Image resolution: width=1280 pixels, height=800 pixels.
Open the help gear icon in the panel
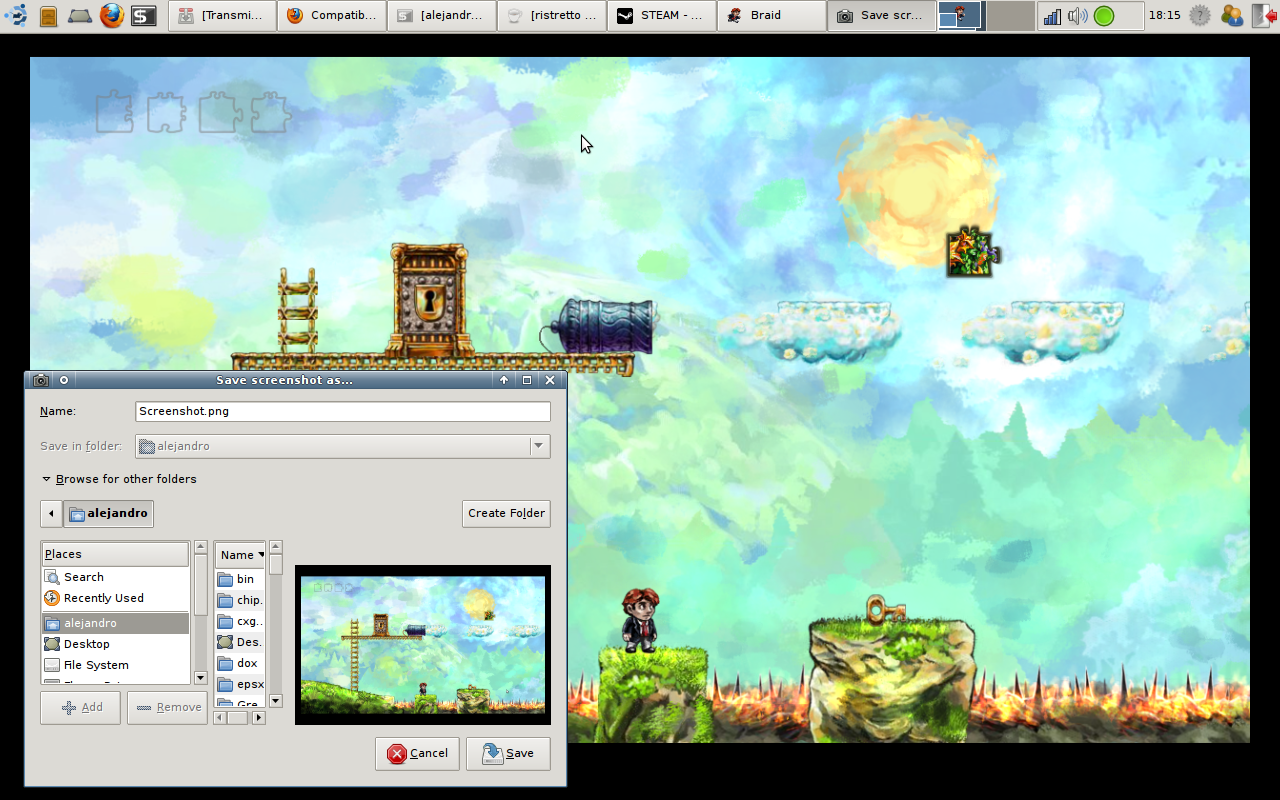(1200, 16)
